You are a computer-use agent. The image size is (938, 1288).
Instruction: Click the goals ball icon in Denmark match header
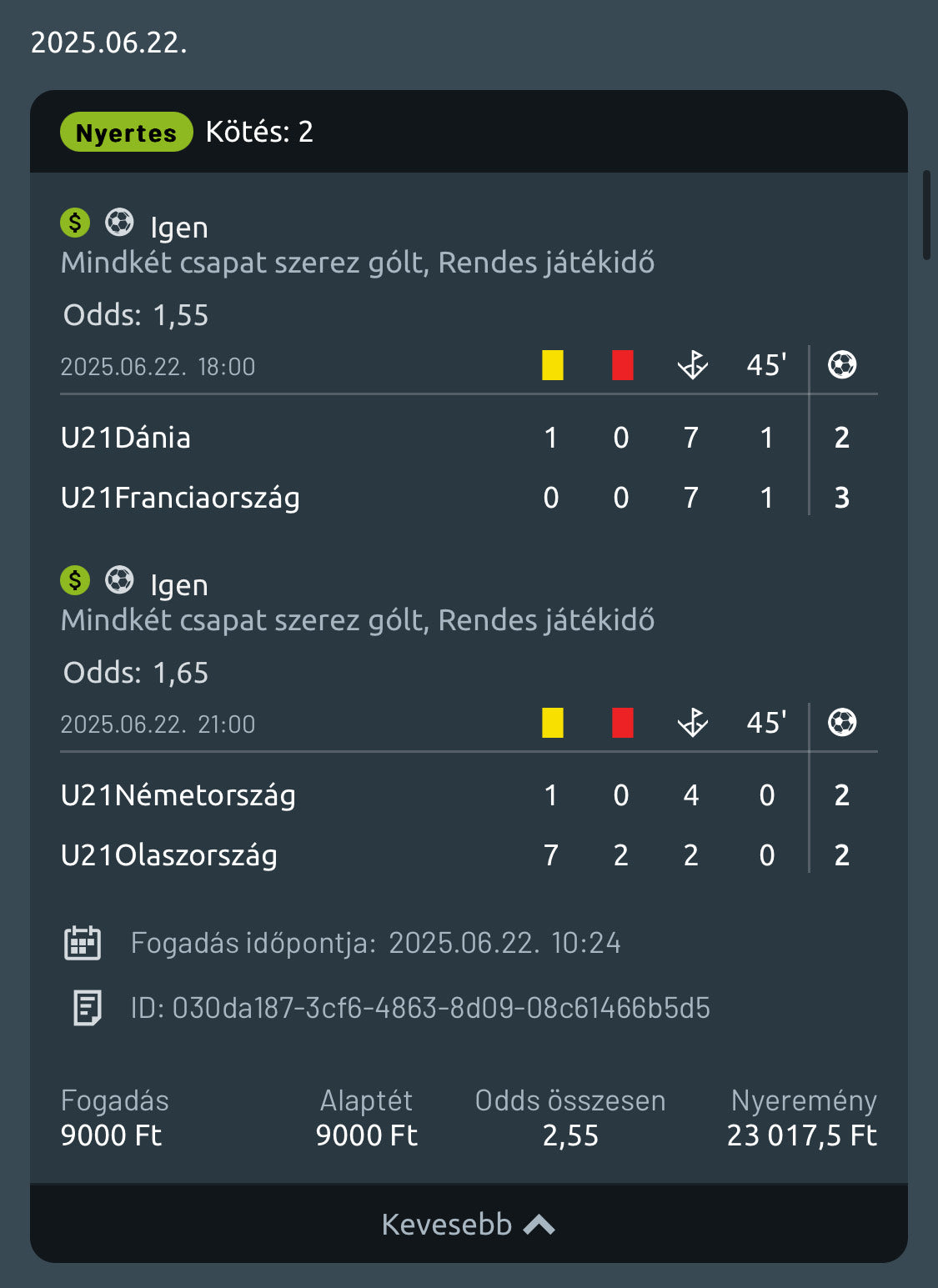pyautogui.click(x=842, y=365)
